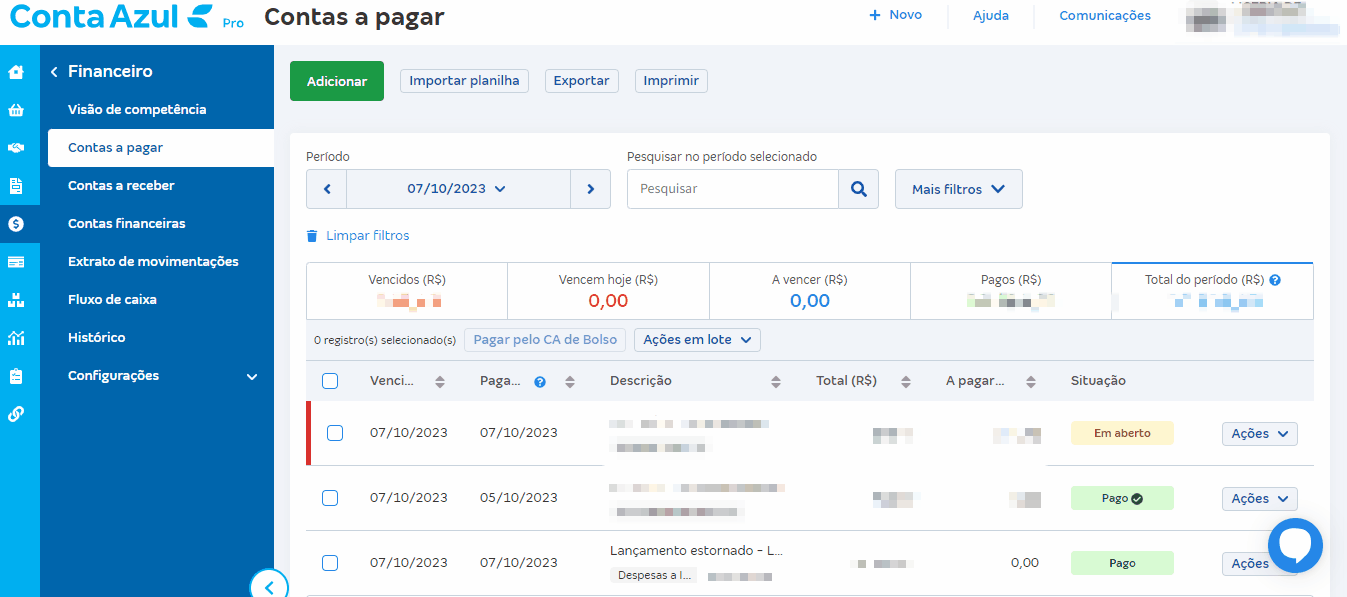This screenshot has width=1347, height=597.
Task: Open the invoice document icon in the sidebar
Action: 18,186
